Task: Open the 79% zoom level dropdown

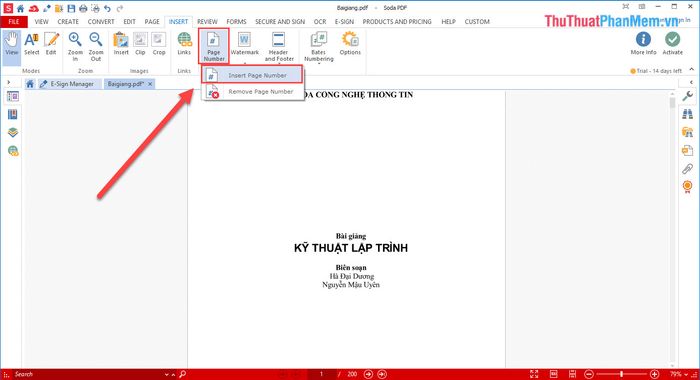Action: coord(680,374)
